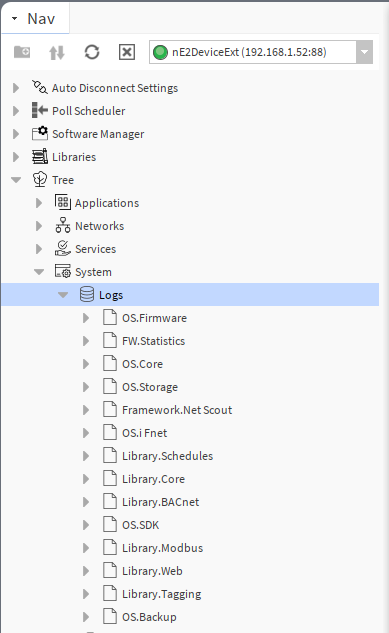Screen dimensions: 389x633
Task: Click the Nav panel tab title
Action: (41, 19)
